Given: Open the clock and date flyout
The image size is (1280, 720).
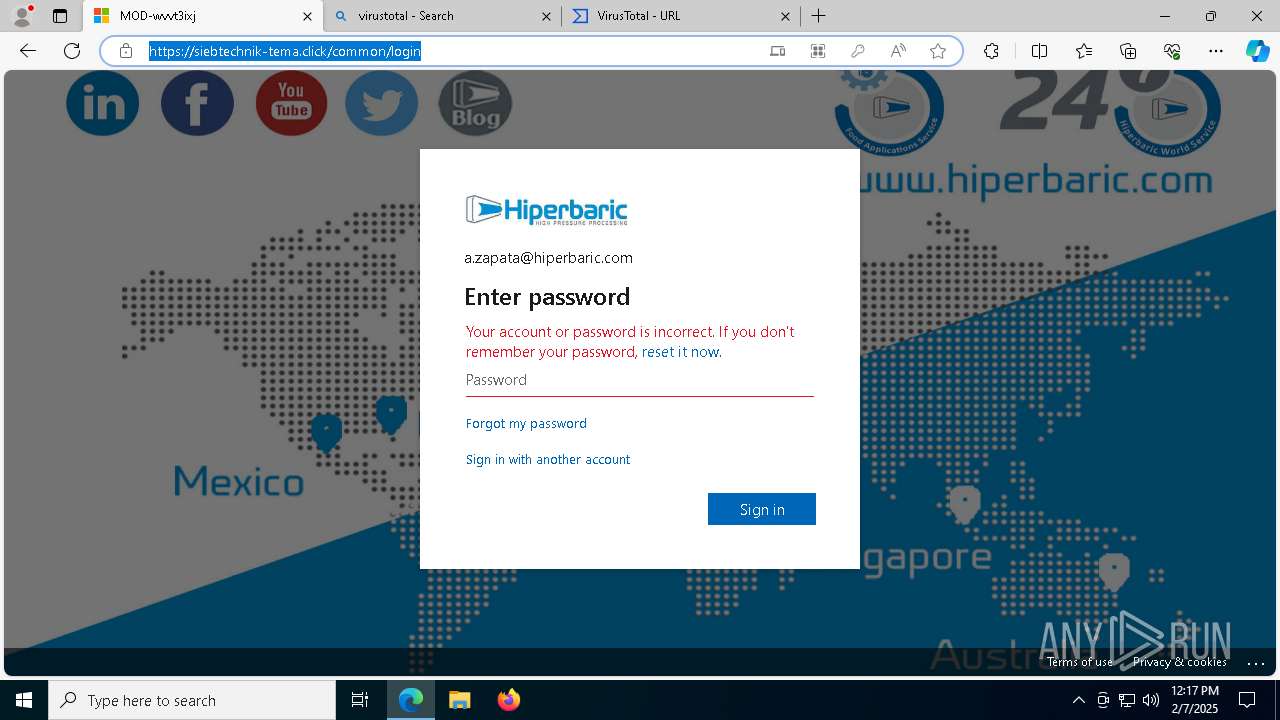Looking at the screenshot, I should pyautogui.click(x=1194, y=700).
